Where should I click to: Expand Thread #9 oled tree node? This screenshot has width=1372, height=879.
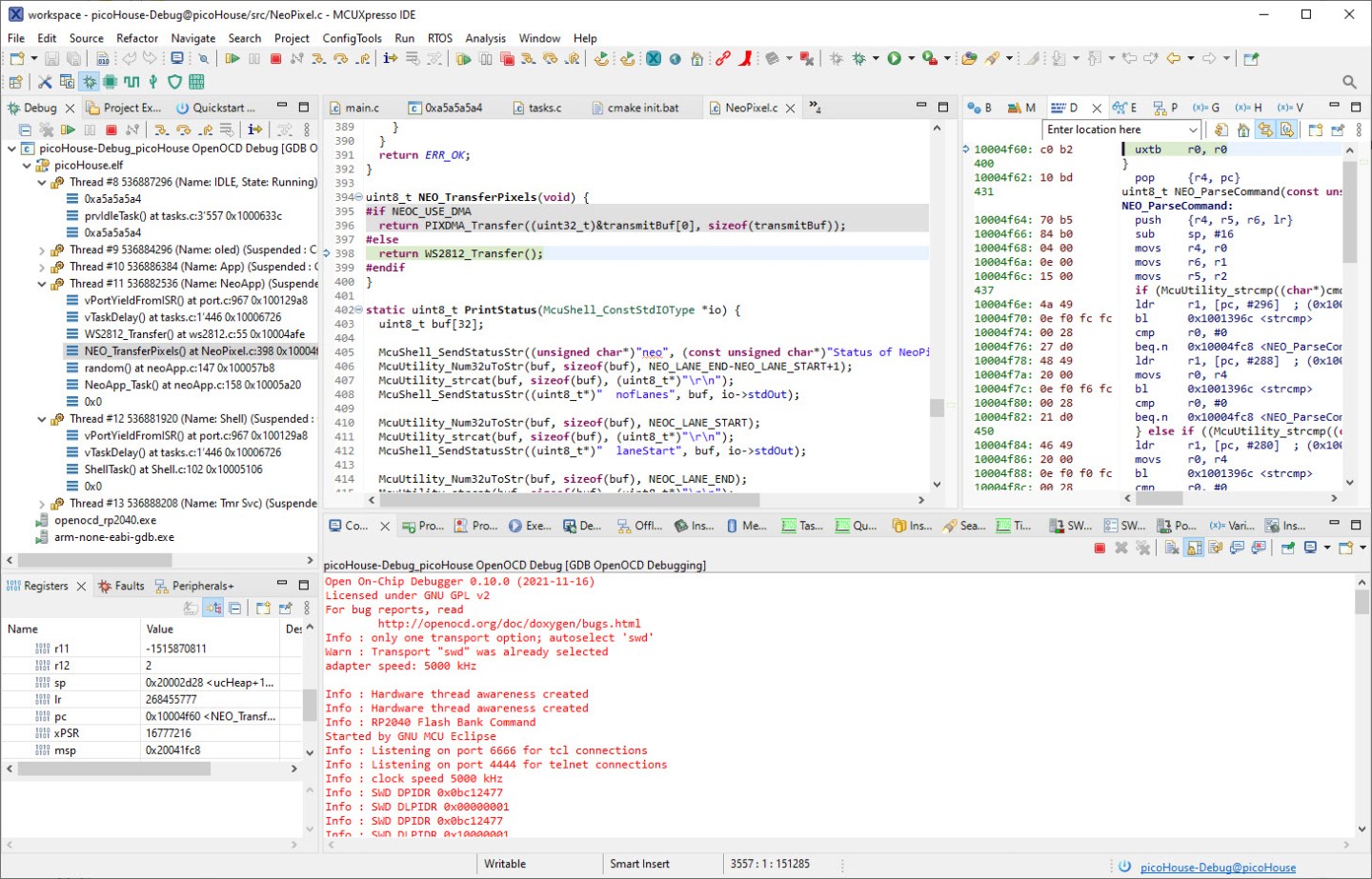(x=42, y=250)
